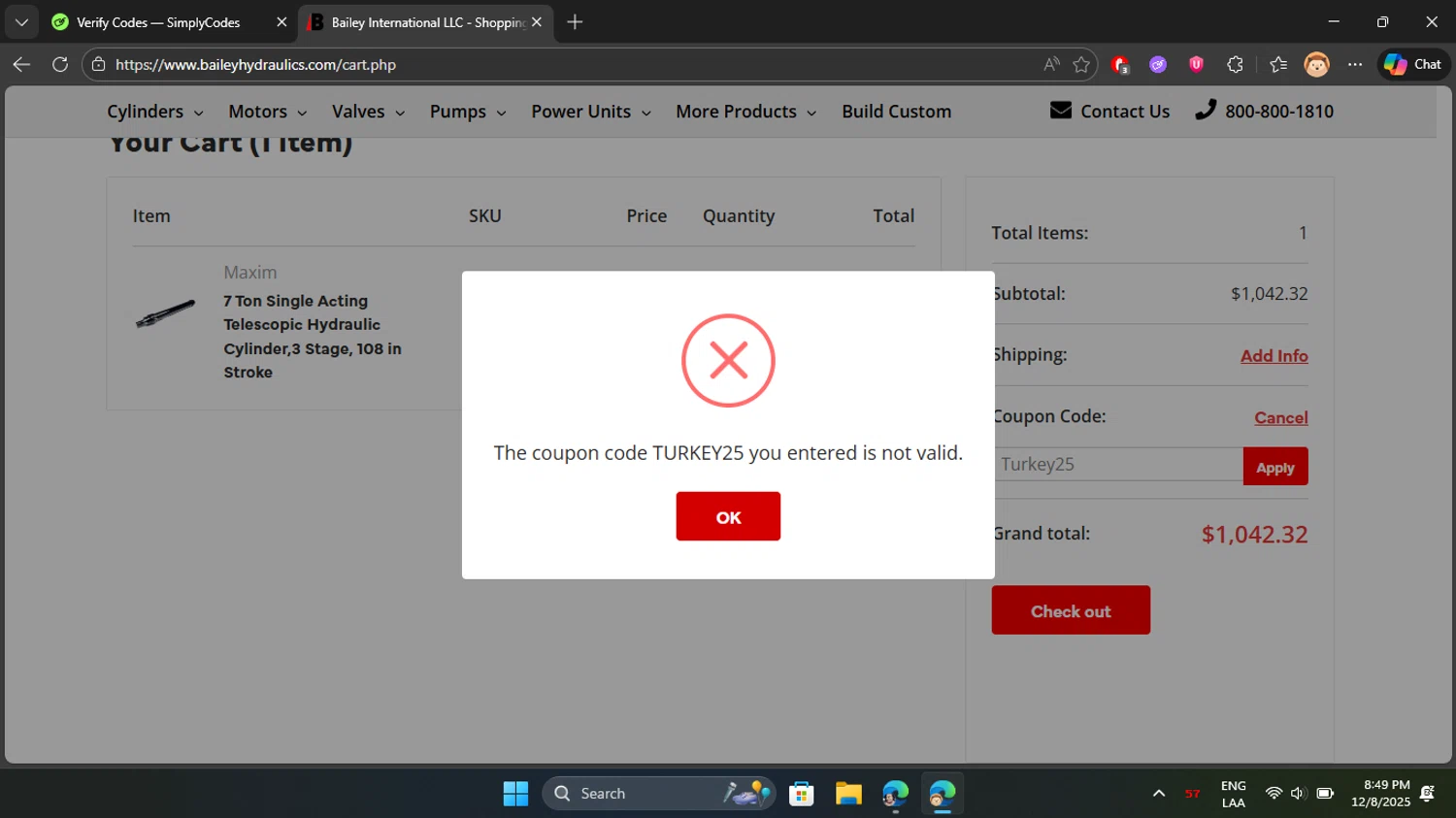
Task: Open a new browser tab
Action: tap(575, 21)
